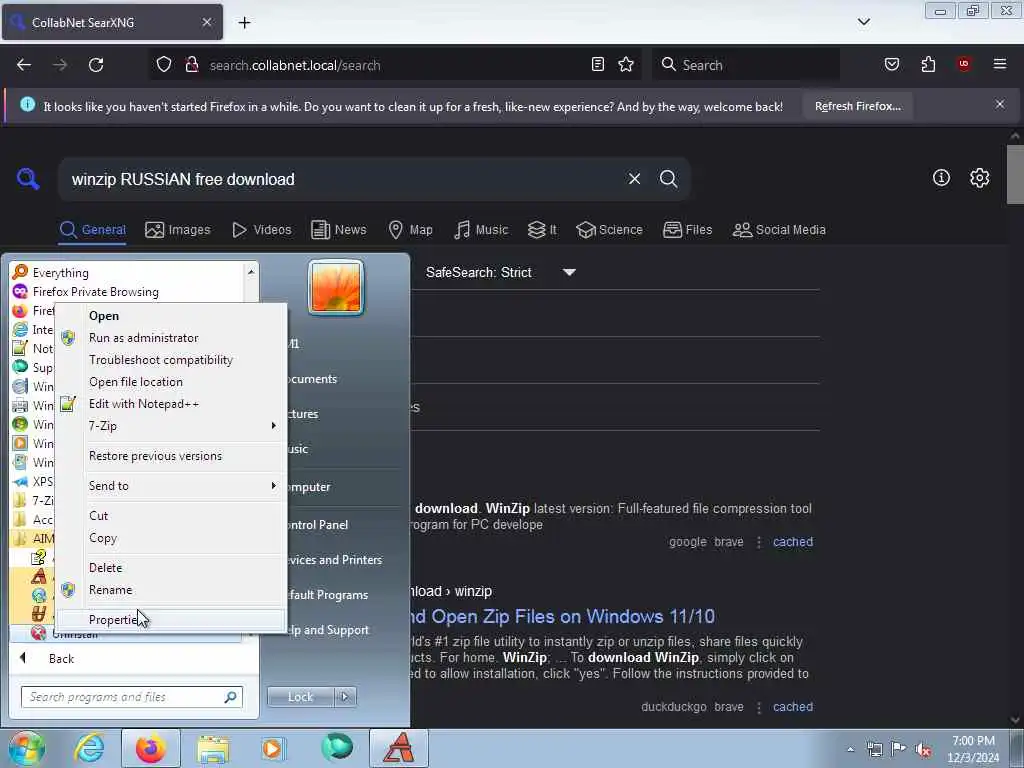This screenshot has height=768, width=1024.
Task: Open cached link for duckduckgo brave result
Action: coord(793,707)
